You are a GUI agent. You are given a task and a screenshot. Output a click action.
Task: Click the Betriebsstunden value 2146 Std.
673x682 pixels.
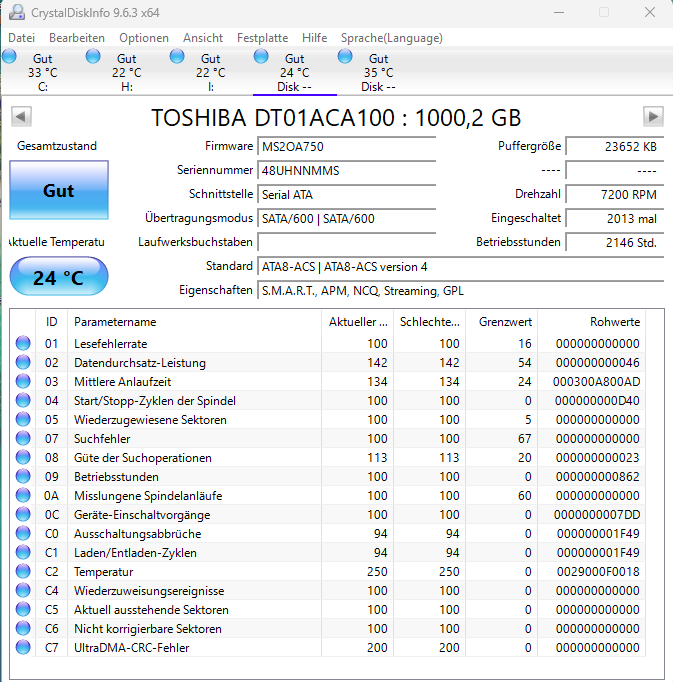click(615, 242)
